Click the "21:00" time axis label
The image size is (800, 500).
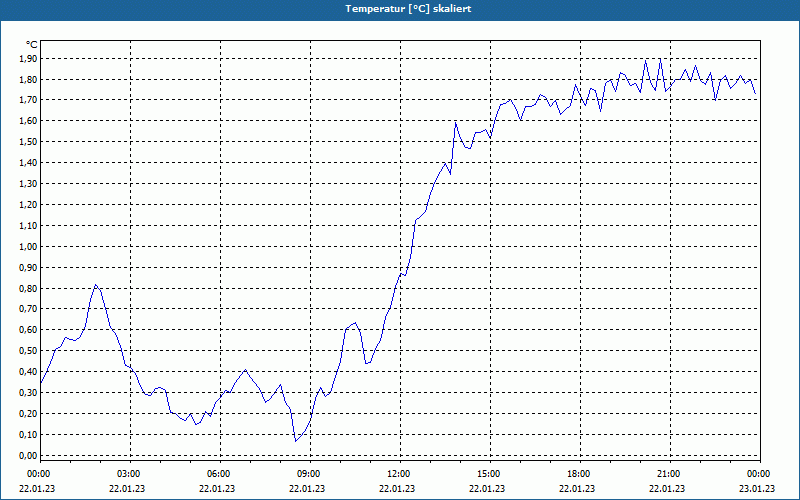tap(669, 474)
